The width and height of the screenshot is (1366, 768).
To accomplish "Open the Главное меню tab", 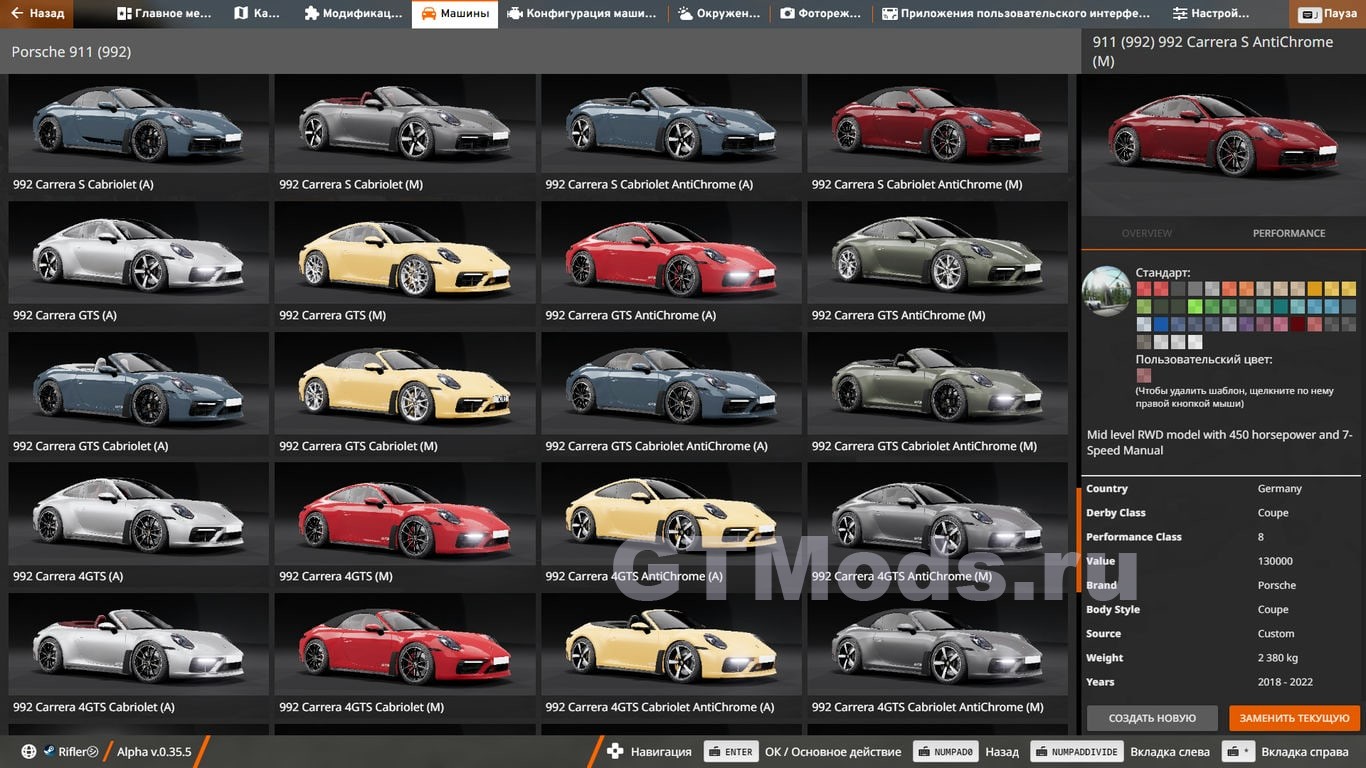I will coord(164,14).
